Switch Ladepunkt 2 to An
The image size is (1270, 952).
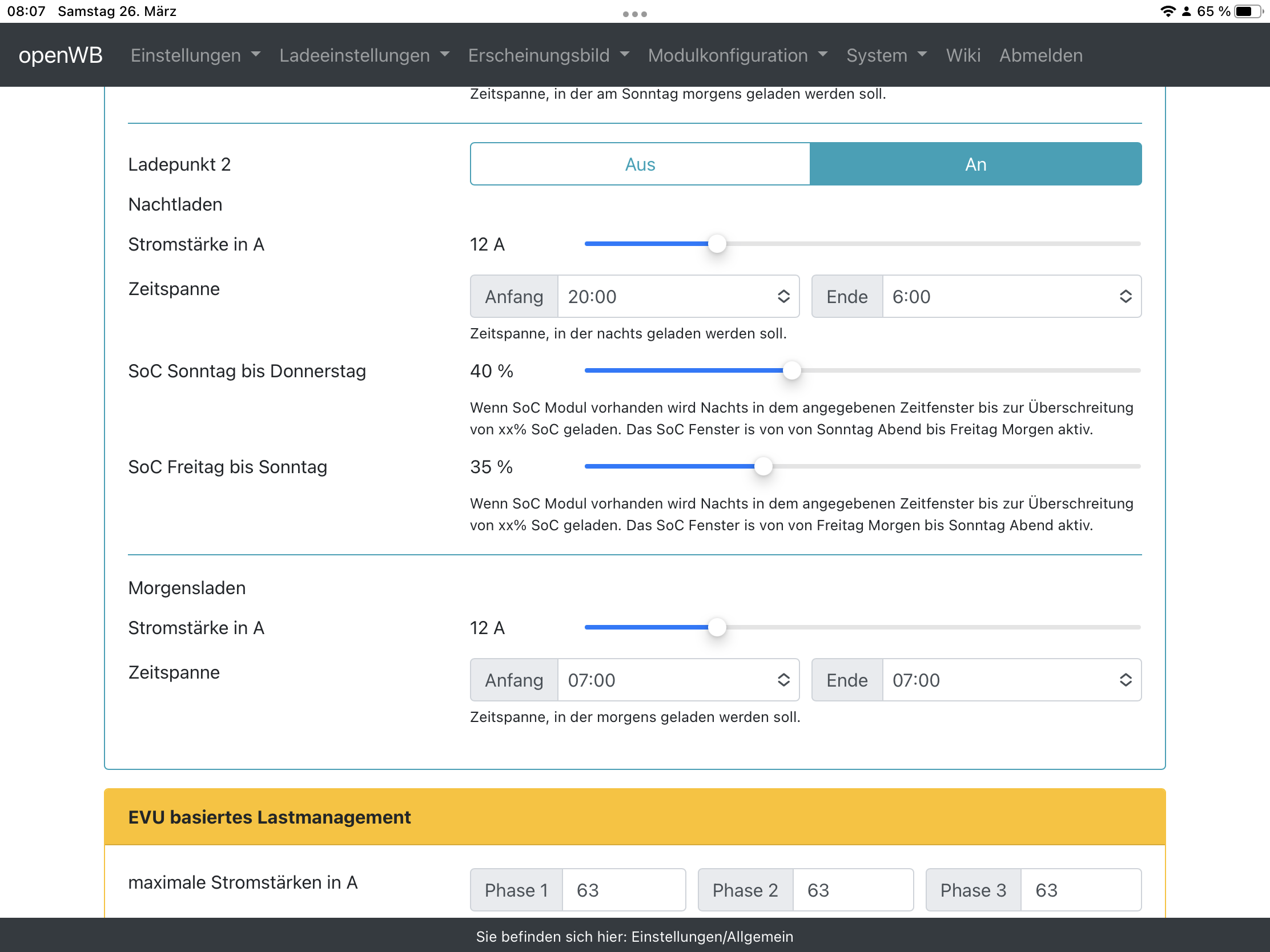coord(975,164)
